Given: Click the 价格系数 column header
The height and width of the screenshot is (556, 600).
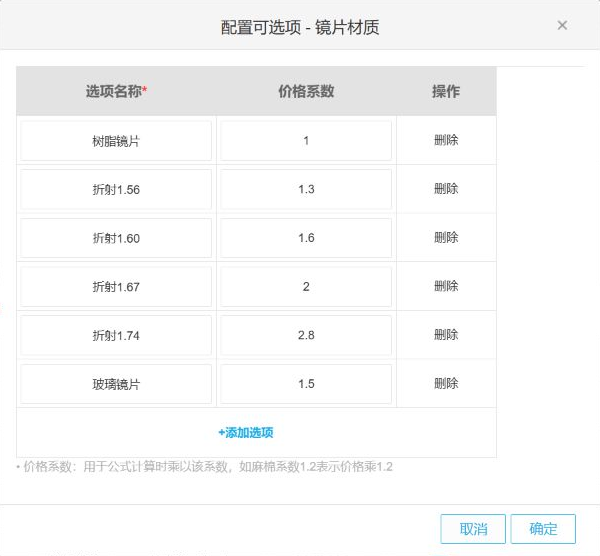Looking at the screenshot, I should (x=306, y=91).
